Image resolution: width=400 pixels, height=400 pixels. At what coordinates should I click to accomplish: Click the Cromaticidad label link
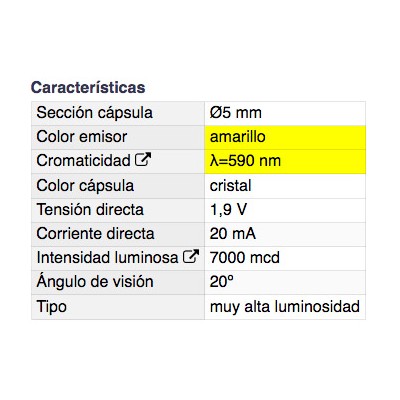[x=83, y=161]
